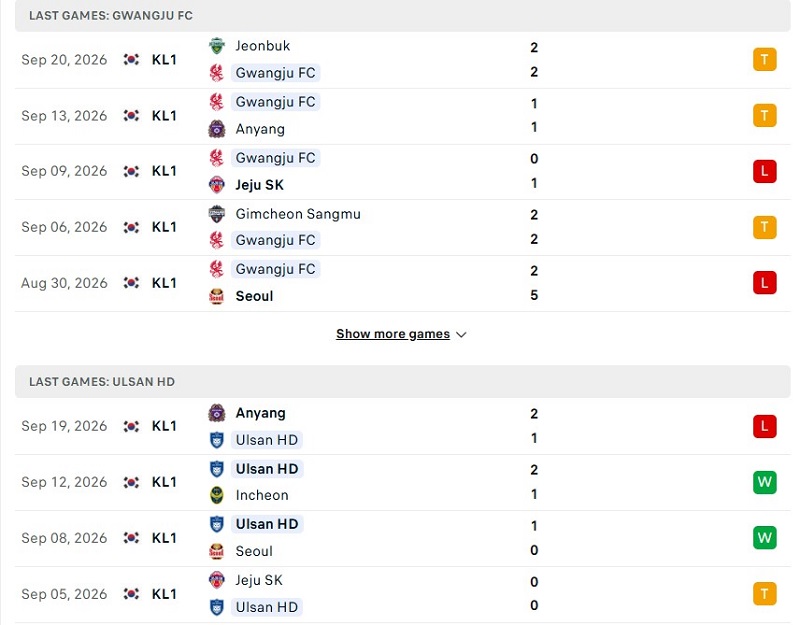Click South Korea flag on Sep 20 match
This screenshot has width=800, height=625.
[131, 60]
